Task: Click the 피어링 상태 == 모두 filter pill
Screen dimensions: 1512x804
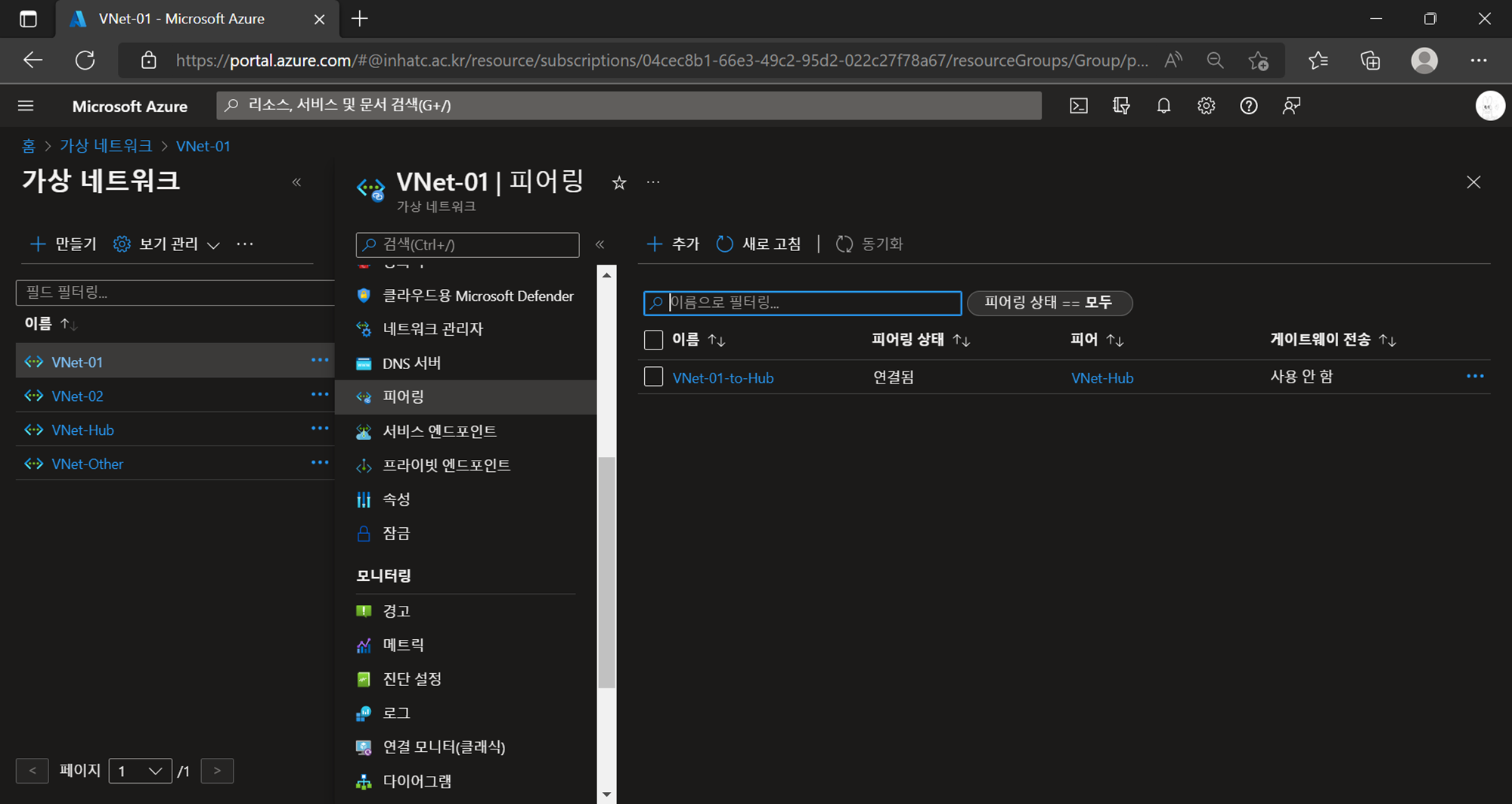Action: (1049, 303)
